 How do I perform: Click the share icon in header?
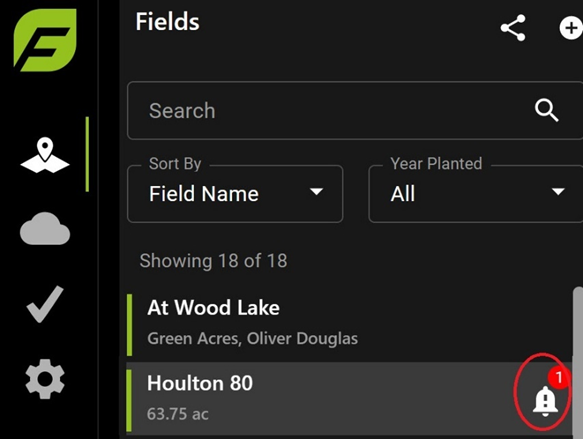click(x=513, y=28)
